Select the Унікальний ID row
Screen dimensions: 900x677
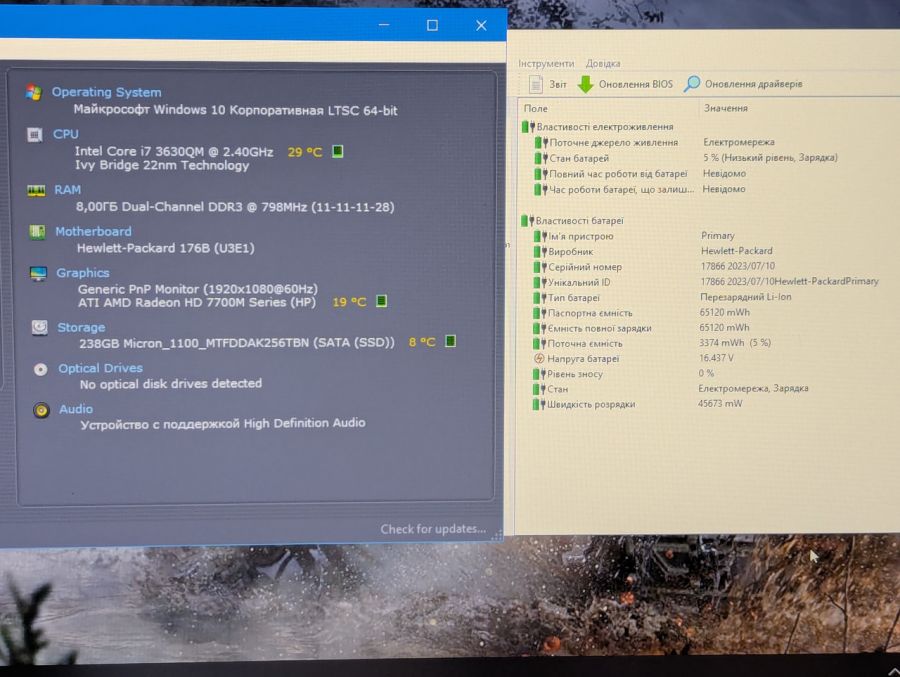706,282
